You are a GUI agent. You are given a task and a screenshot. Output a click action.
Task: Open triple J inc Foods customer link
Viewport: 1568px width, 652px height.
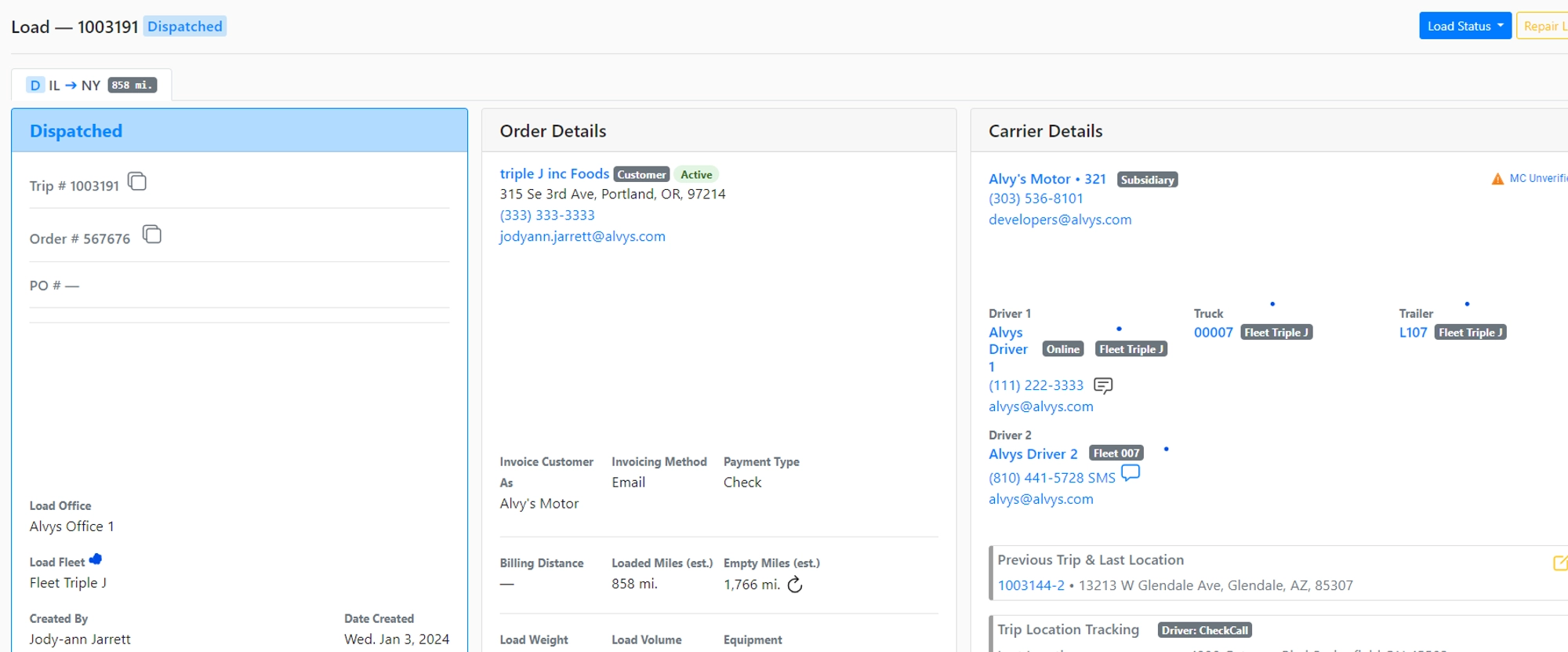[554, 173]
